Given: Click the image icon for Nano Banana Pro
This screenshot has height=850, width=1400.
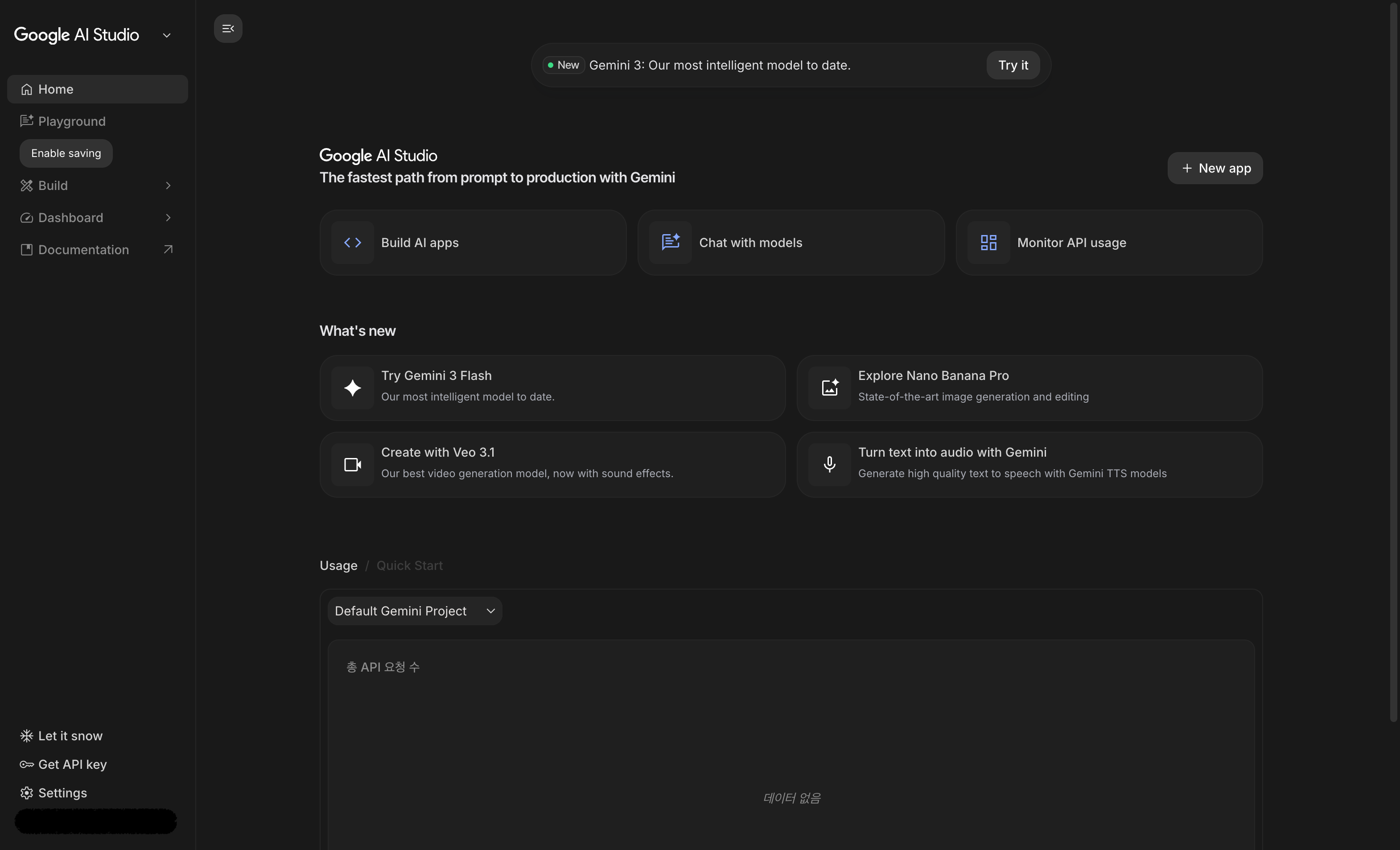Looking at the screenshot, I should (x=830, y=388).
